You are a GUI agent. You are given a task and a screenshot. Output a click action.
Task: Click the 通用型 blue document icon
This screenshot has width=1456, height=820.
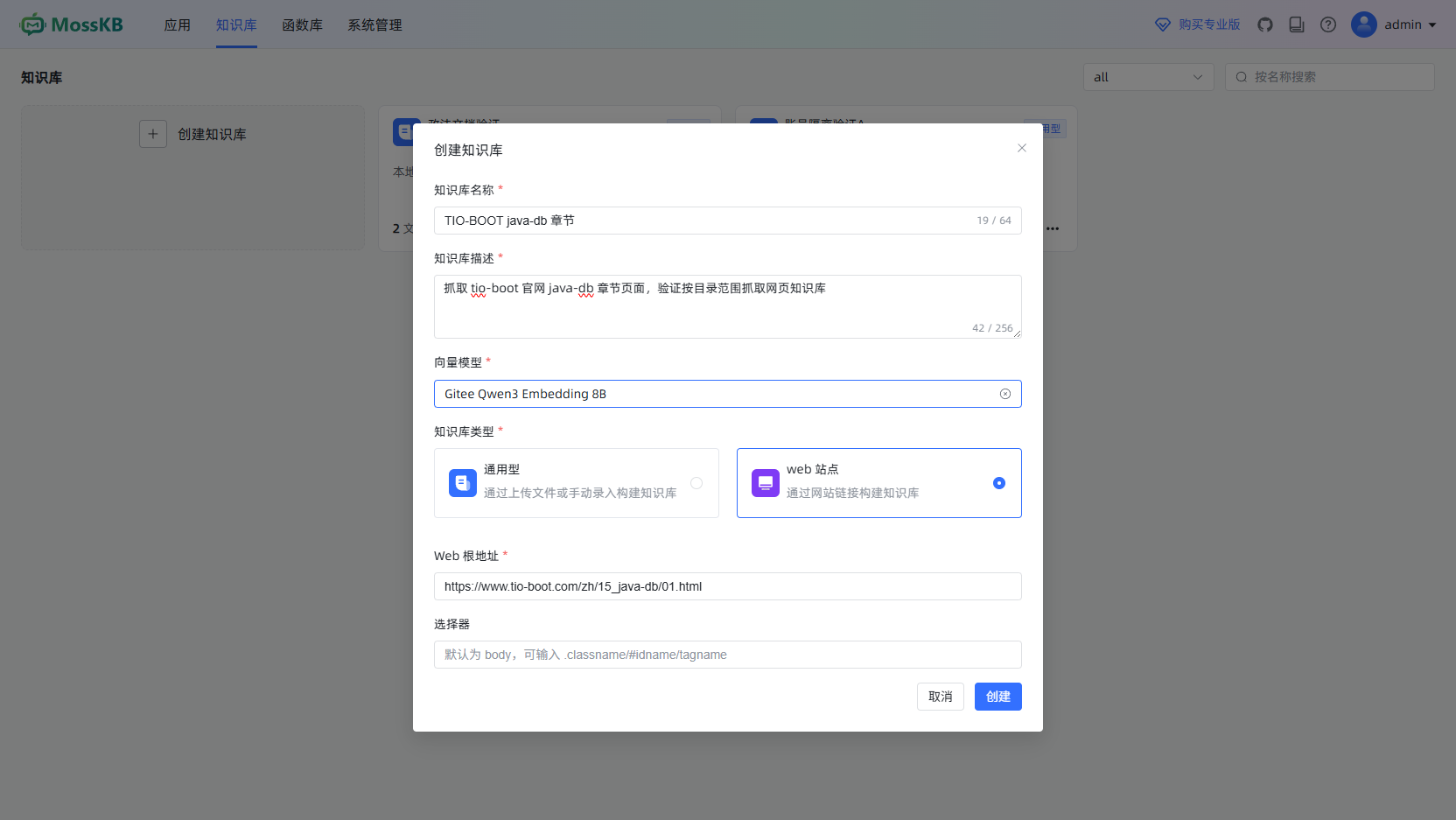(x=463, y=483)
